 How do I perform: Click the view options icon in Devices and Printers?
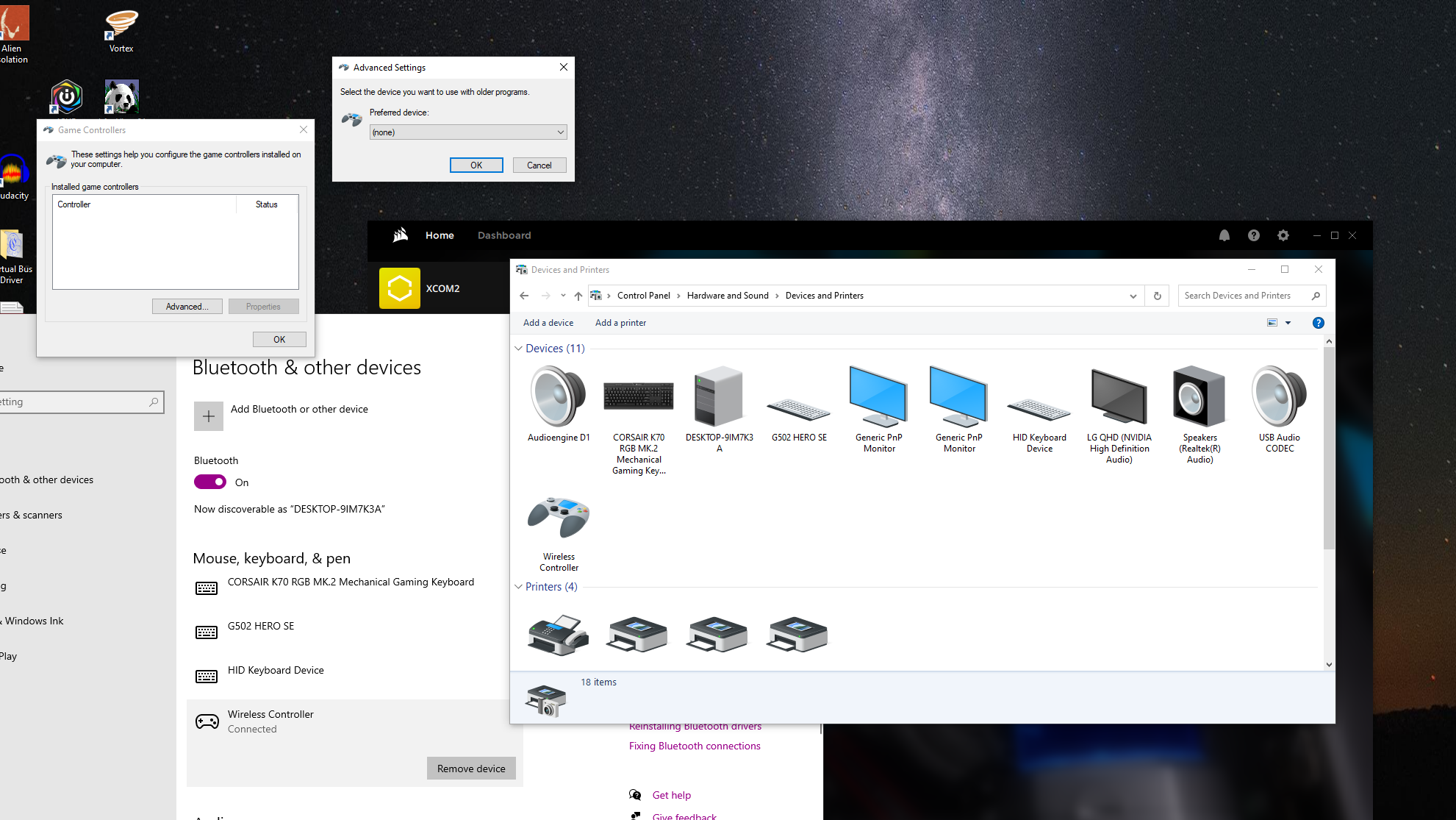[x=1272, y=323]
